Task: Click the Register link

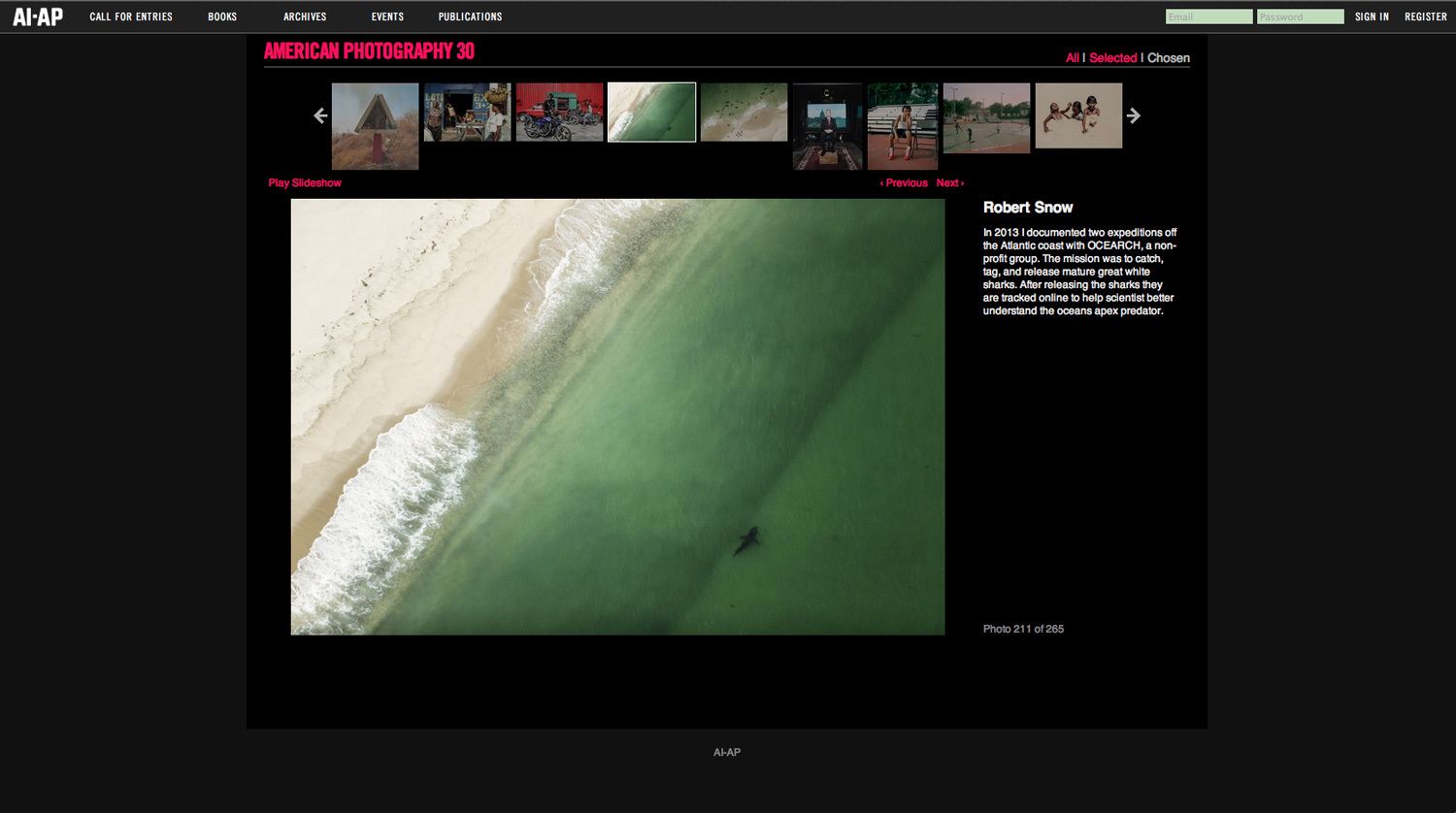Action: [x=1425, y=16]
